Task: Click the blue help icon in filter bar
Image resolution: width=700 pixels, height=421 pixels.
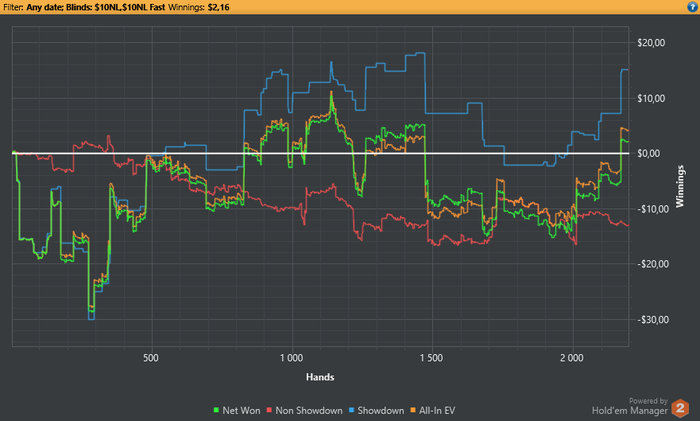Action: click(x=692, y=7)
